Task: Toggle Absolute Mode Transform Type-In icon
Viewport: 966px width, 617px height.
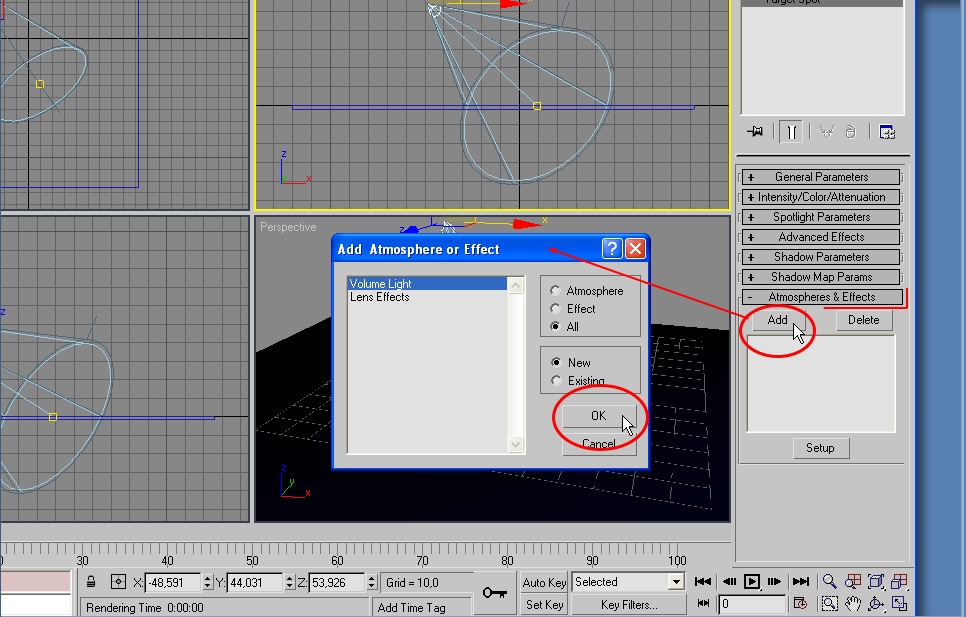Action: (x=118, y=581)
